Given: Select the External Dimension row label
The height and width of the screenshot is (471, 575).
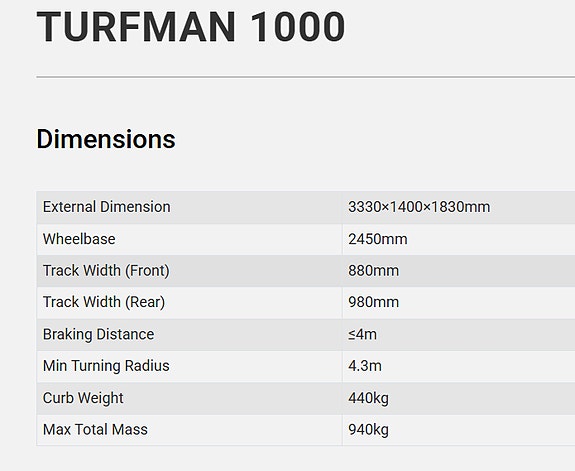Looking at the screenshot, I should click(x=107, y=207).
